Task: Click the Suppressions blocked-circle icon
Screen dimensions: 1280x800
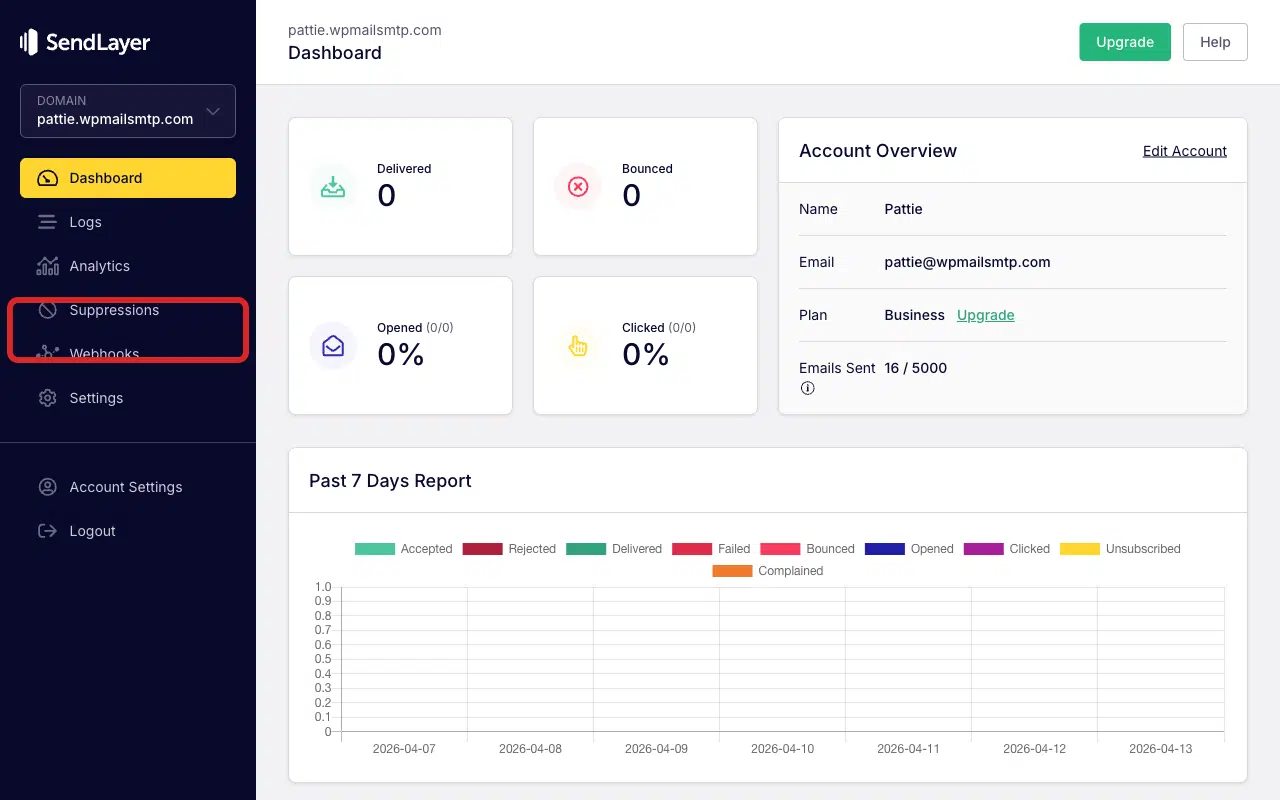Action: tap(47, 310)
